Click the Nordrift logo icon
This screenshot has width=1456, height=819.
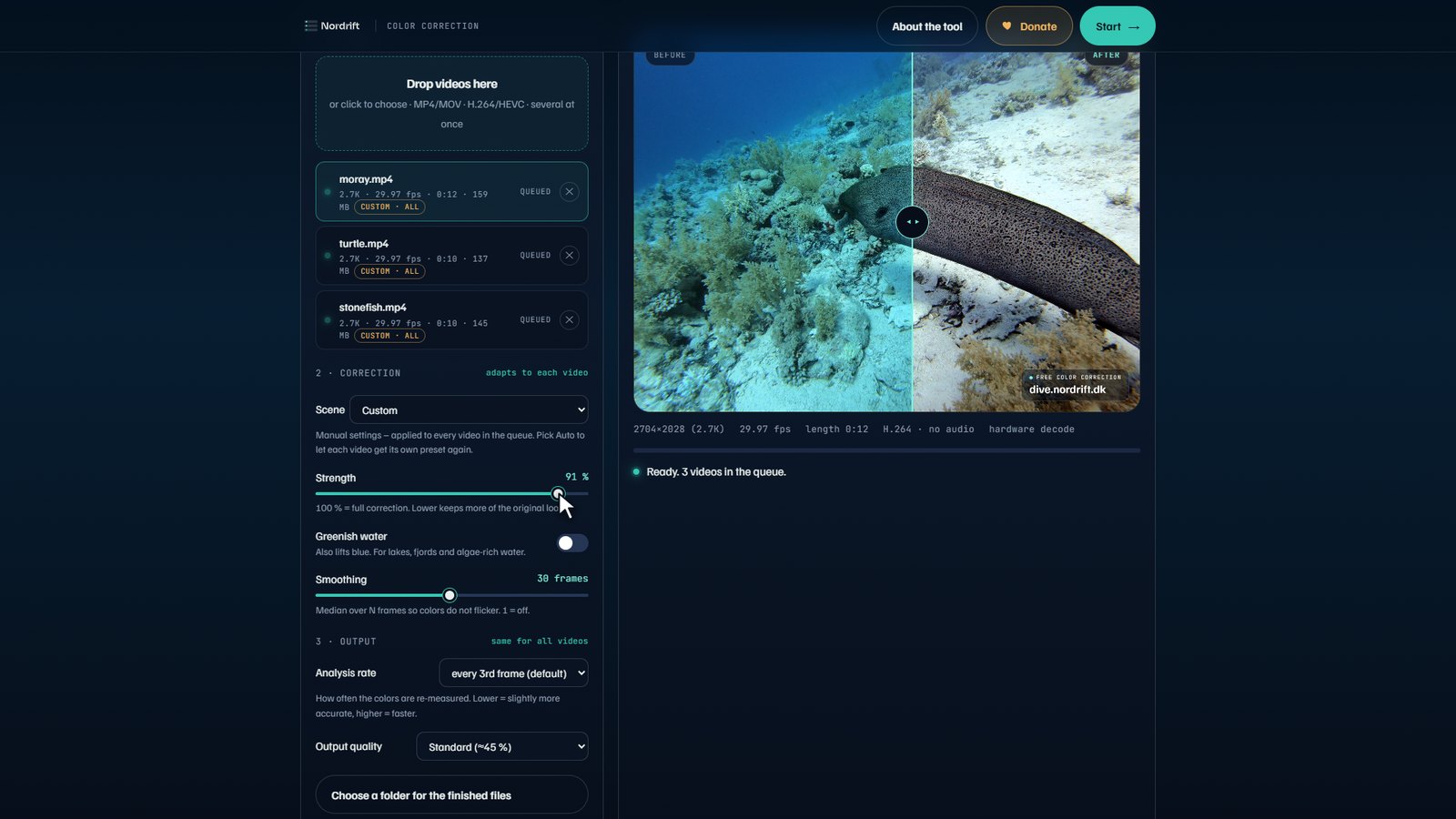click(311, 25)
